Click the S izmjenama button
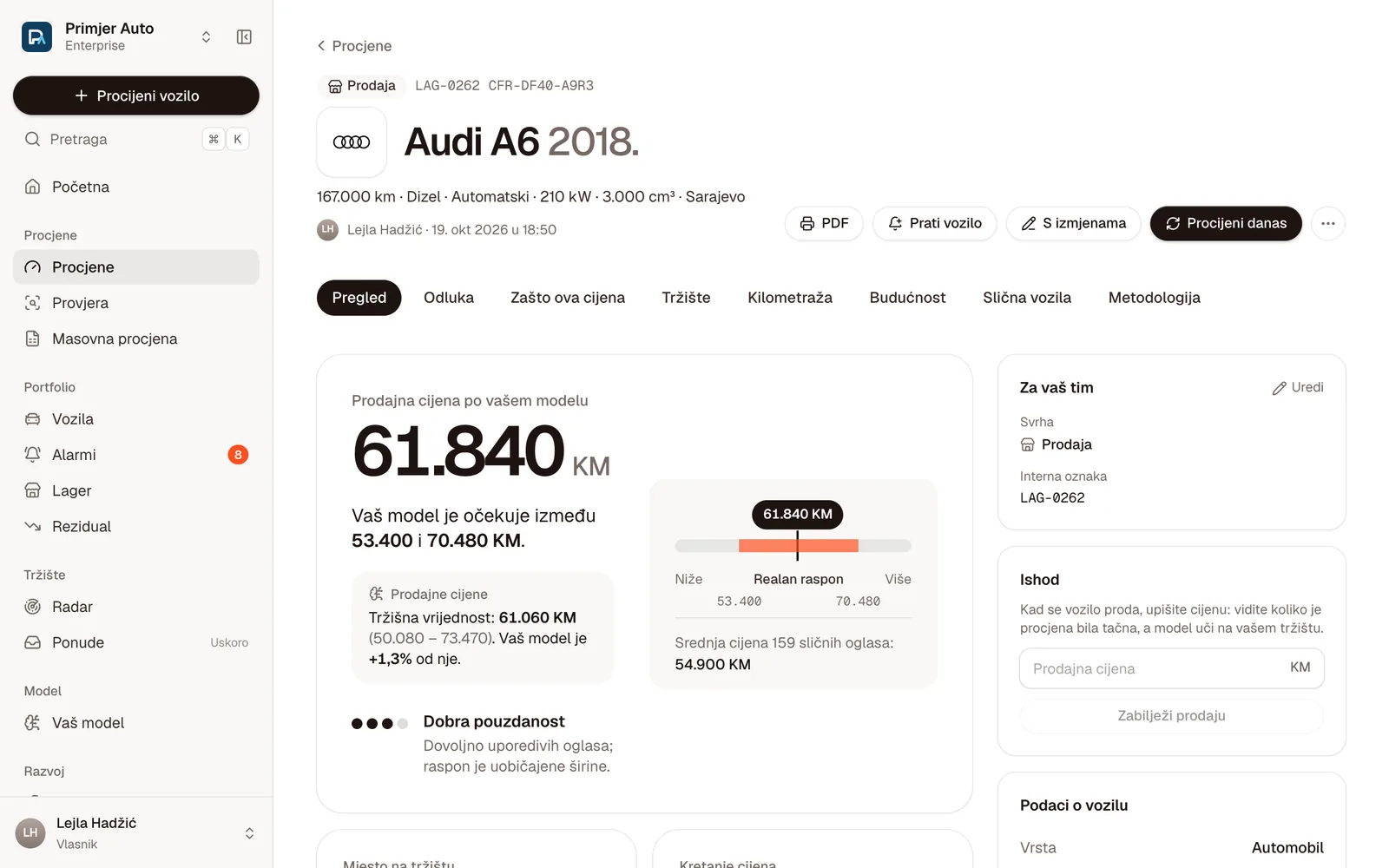1389x868 pixels. (1074, 224)
